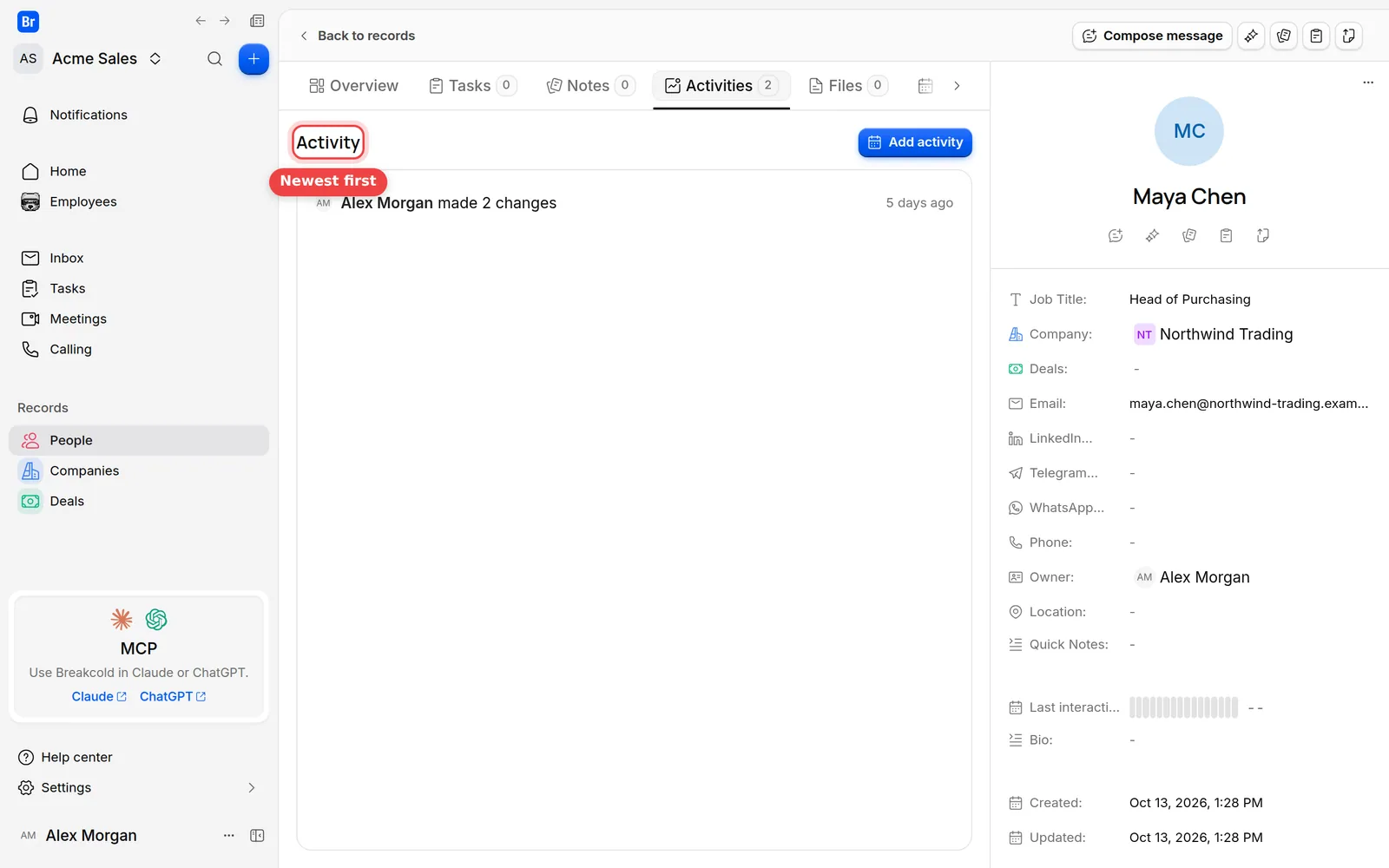The width and height of the screenshot is (1389, 868).
Task: Open Companies records
Action: pyautogui.click(x=139, y=470)
